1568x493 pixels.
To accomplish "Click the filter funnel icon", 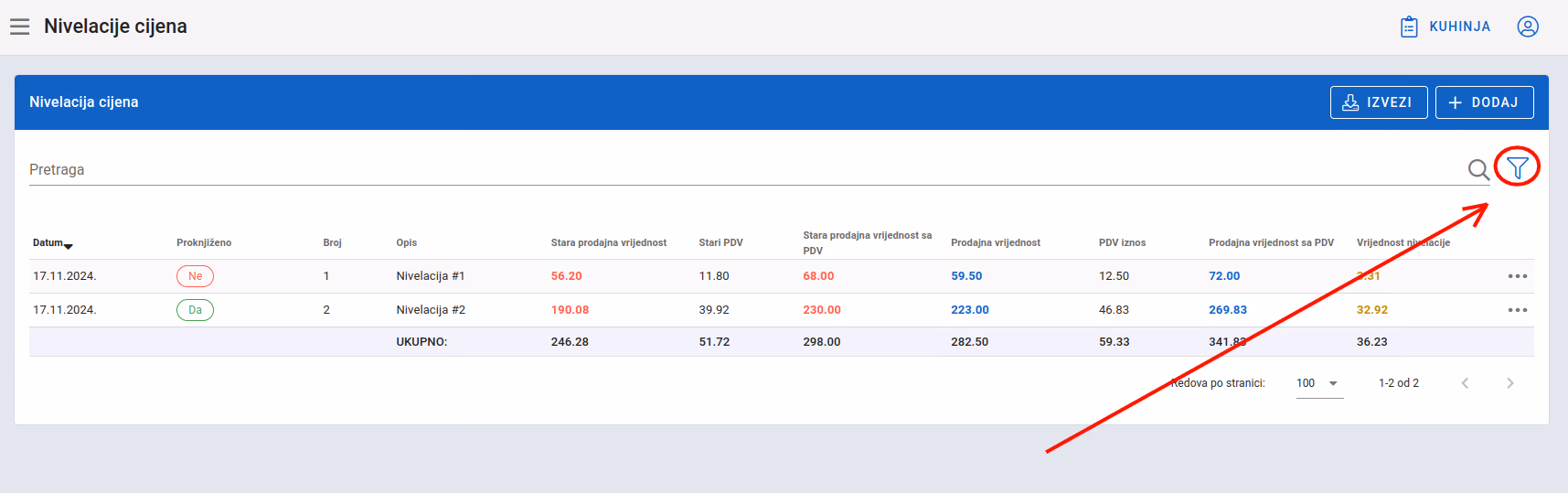I will pyautogui.click(x=1518, y=167).
